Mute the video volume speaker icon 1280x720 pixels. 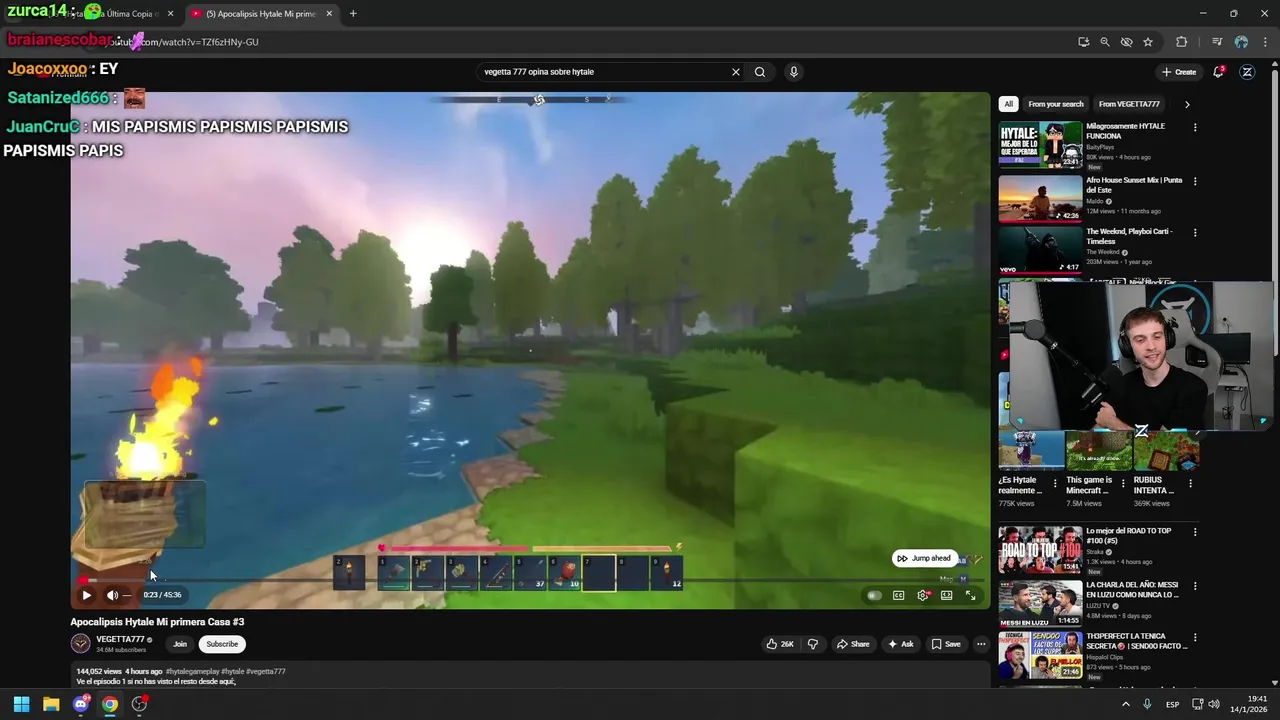[x=112, y=595]
